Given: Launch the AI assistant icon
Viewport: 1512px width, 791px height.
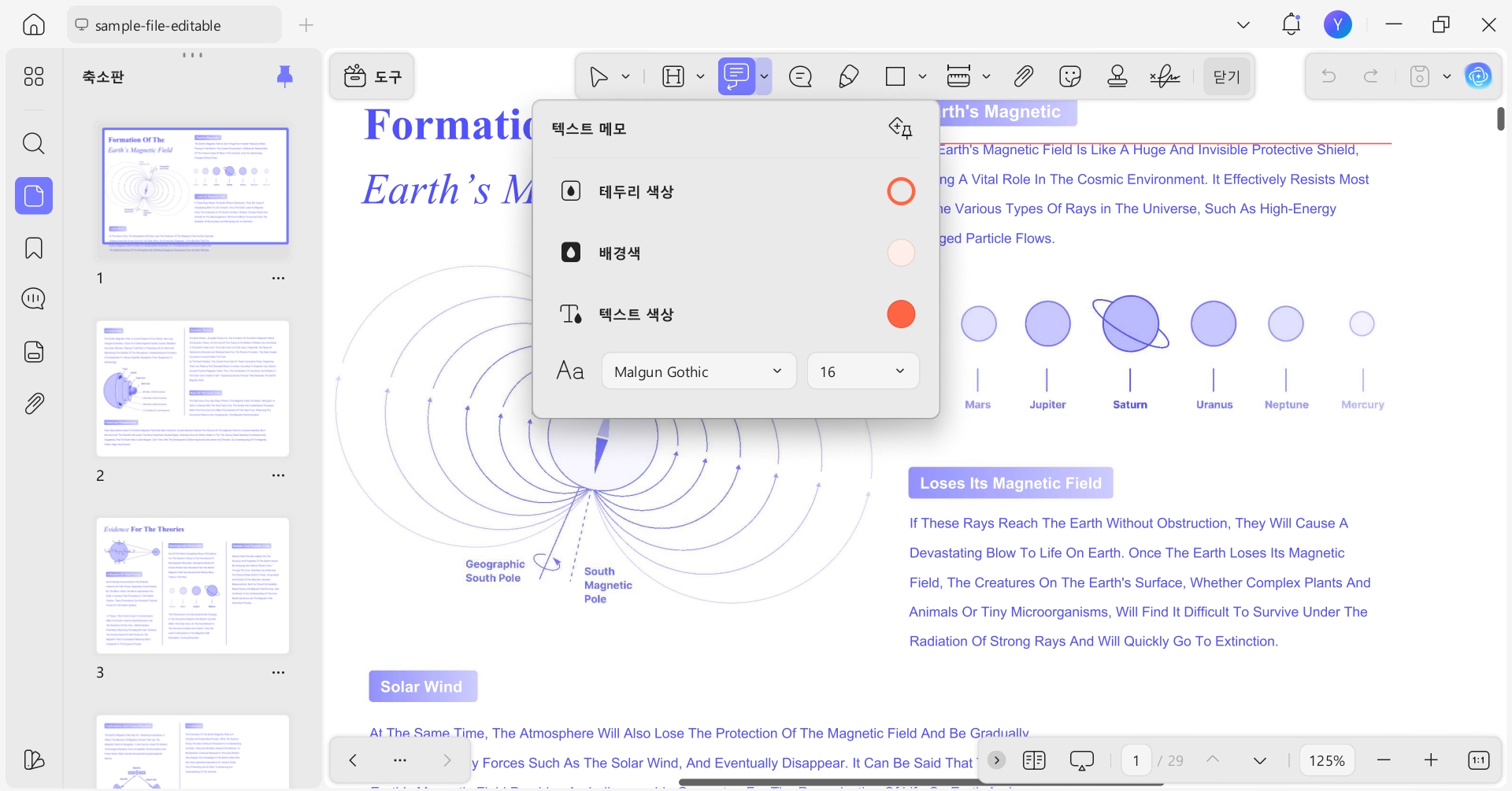Looking at the screenshot, I should [1478, 76].
